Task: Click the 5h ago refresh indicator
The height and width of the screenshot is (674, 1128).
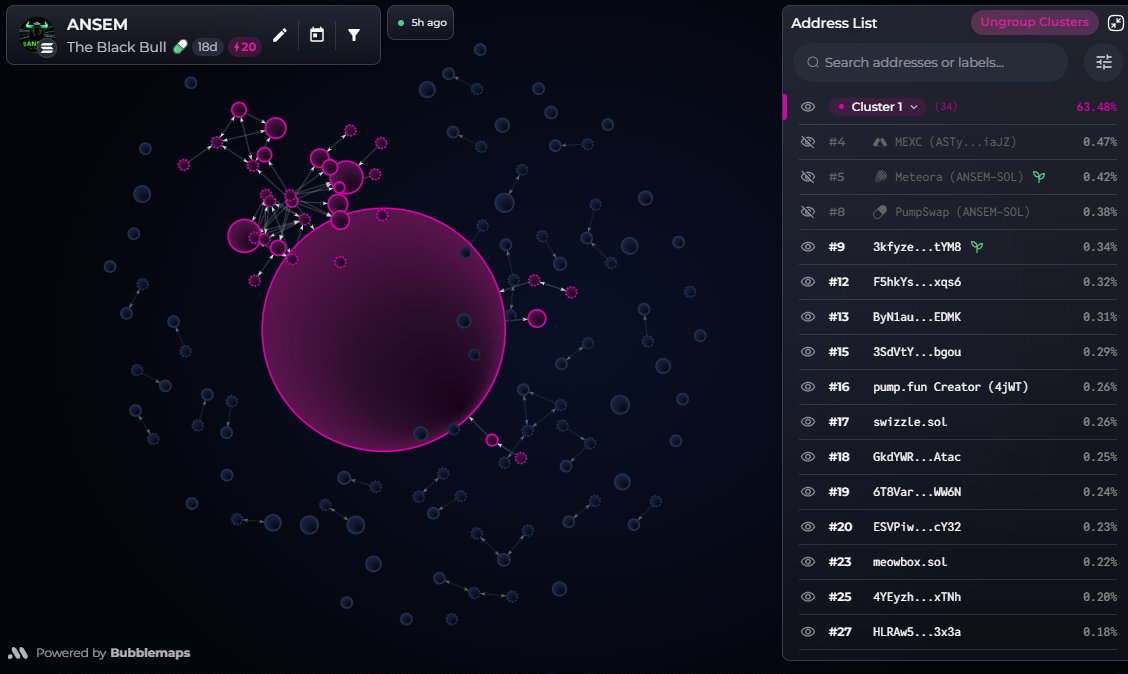Action: [421, 22]
